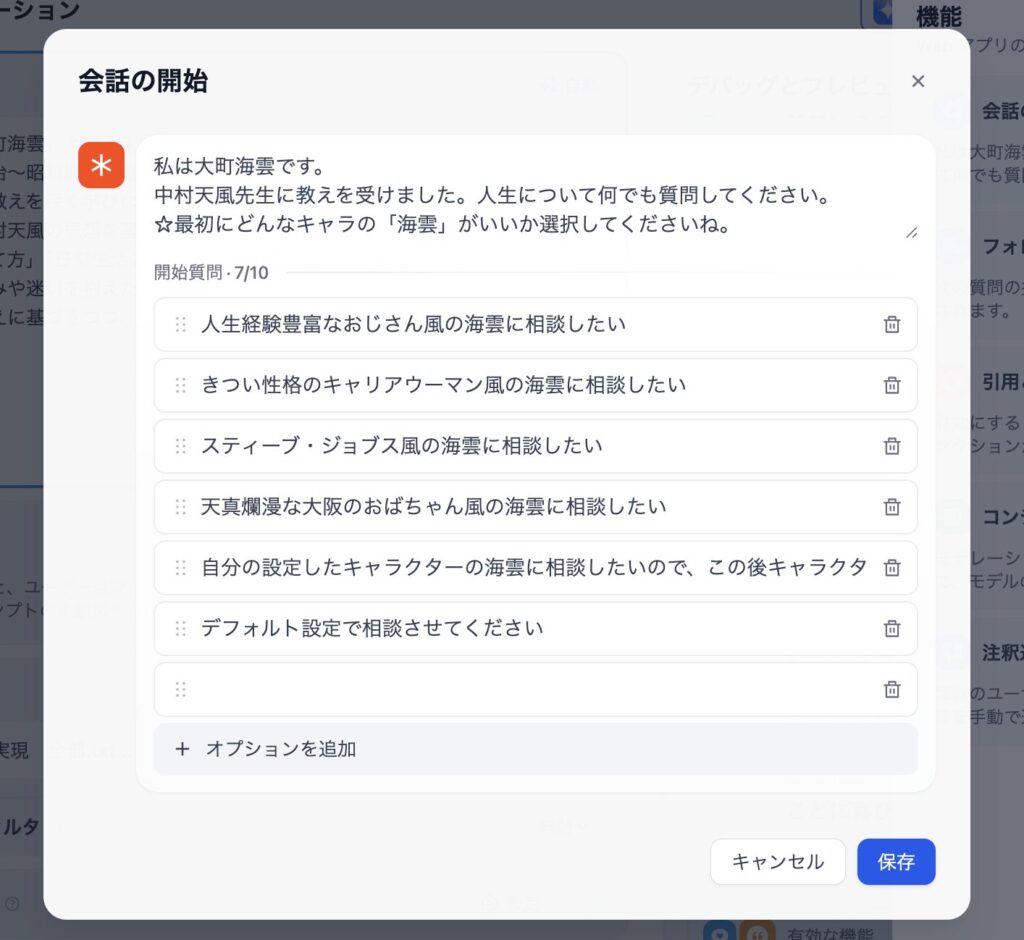Delete the empty seventh question row
Image resolution: width=1024 pixels, height=940 pixels.
point(891,689)
